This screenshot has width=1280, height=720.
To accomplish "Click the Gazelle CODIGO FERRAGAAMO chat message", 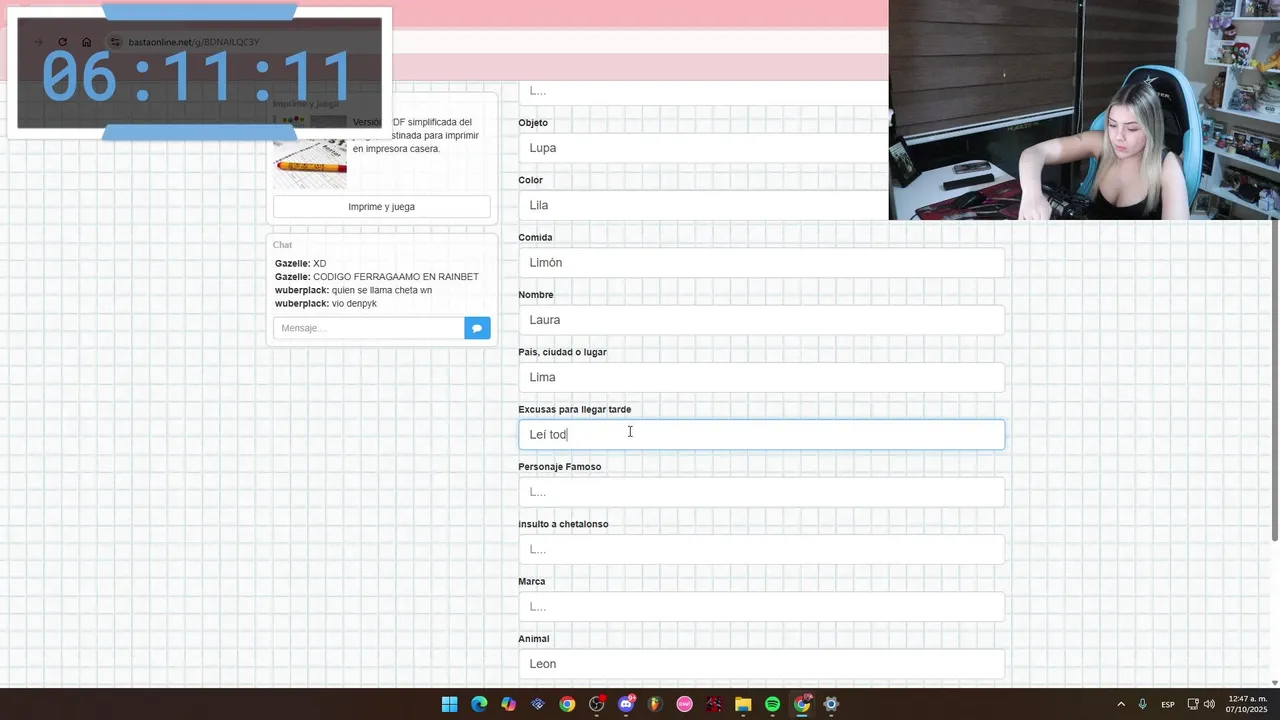I will click(x=377, y=277).
